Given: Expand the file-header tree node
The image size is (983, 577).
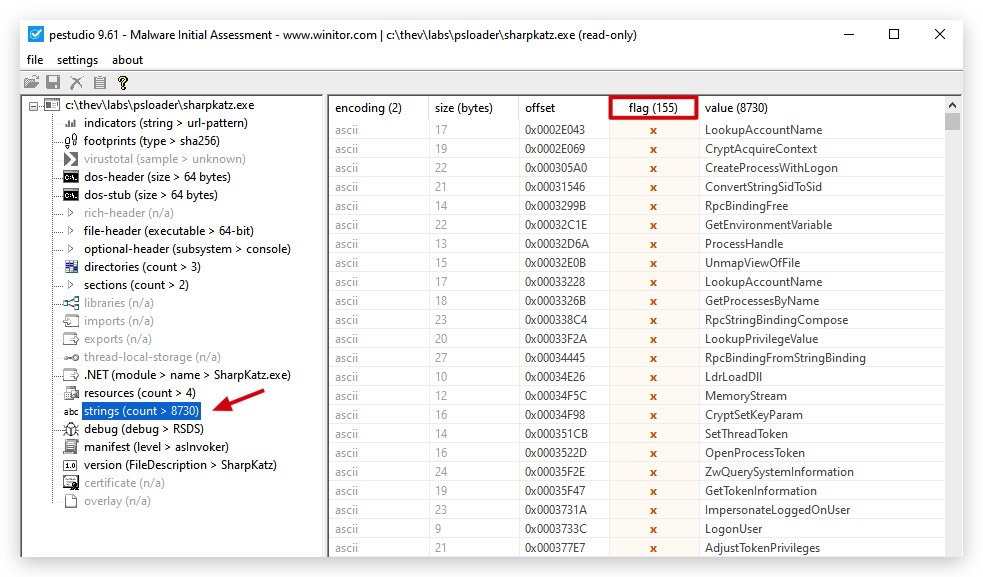Looking at the screenshot, I should 70,231.
